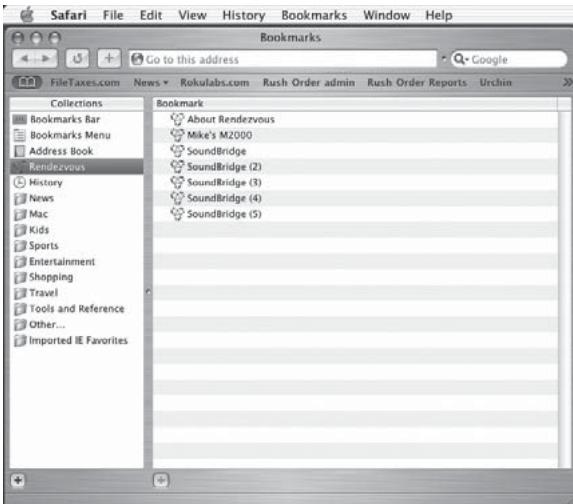The height and width of the screenshot is (504, 573).
Task: Click the Entertainment folder icon
Action: point(20,261)
